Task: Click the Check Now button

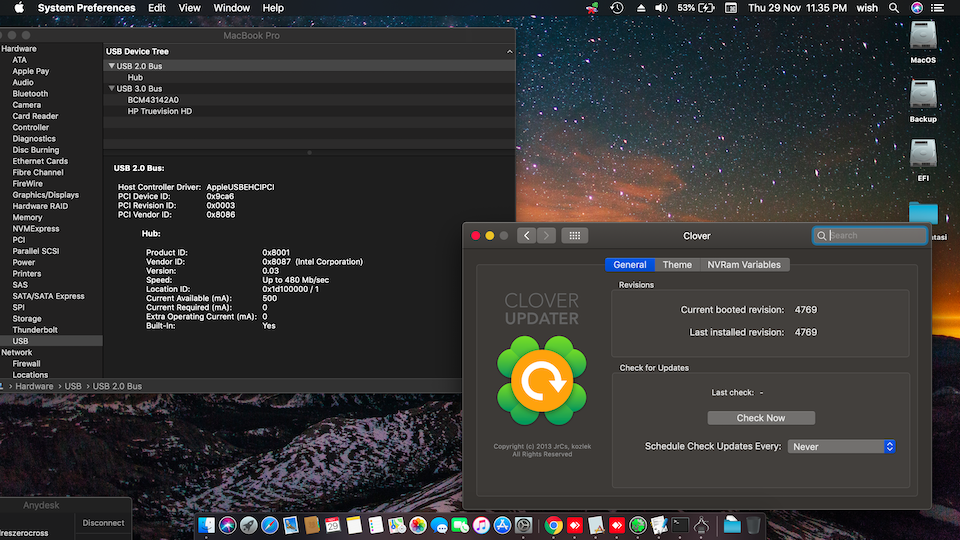Action: tap(761, 418)
